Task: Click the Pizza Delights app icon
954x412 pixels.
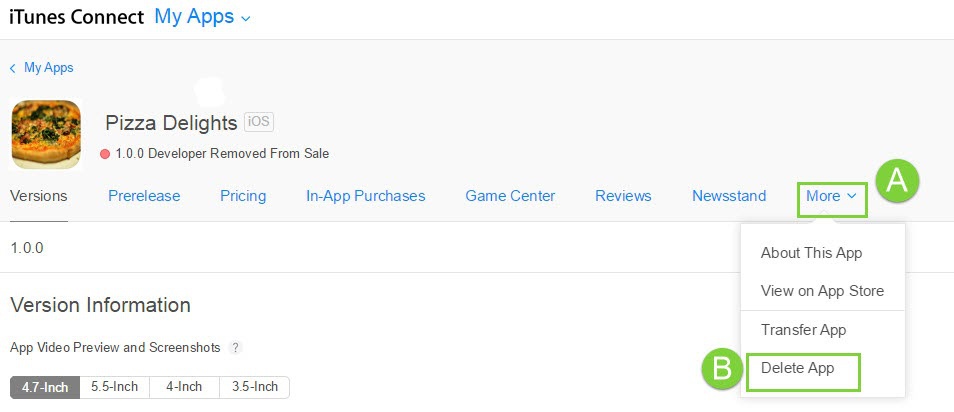Action: click(x=46, y=134)
